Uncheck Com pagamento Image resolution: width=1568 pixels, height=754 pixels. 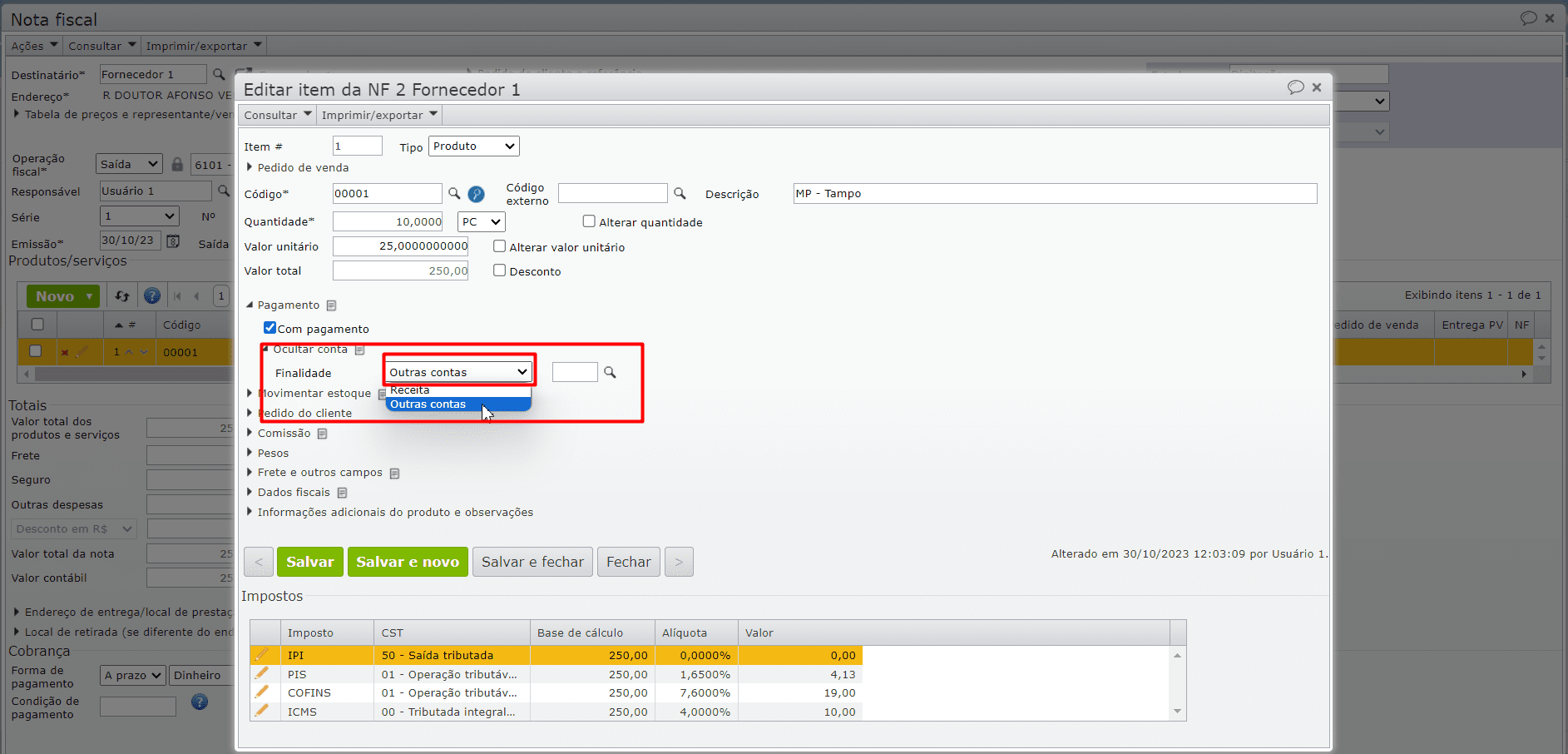270,328
